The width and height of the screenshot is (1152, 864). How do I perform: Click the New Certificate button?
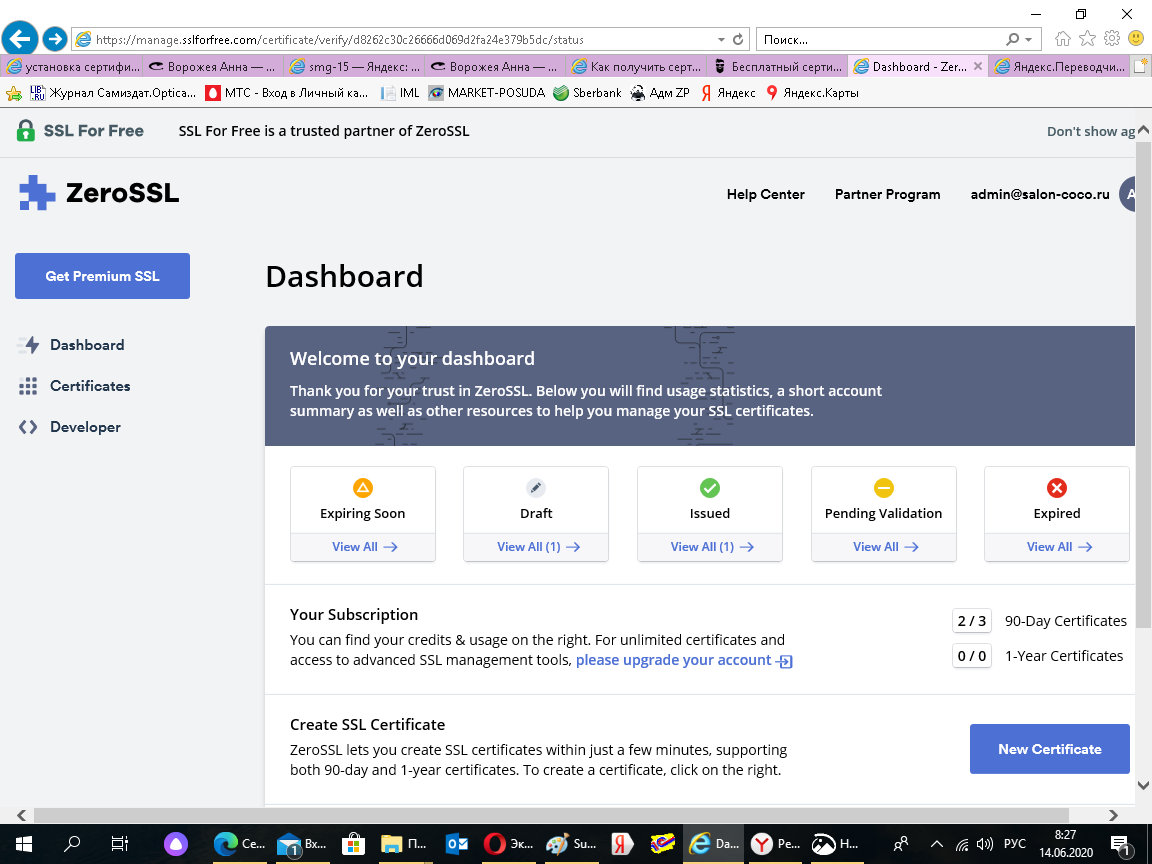(x=1049, y=749)
